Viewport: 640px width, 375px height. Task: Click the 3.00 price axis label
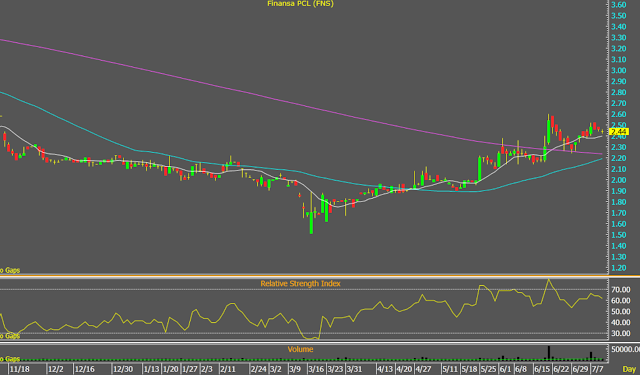pos(619,70)
